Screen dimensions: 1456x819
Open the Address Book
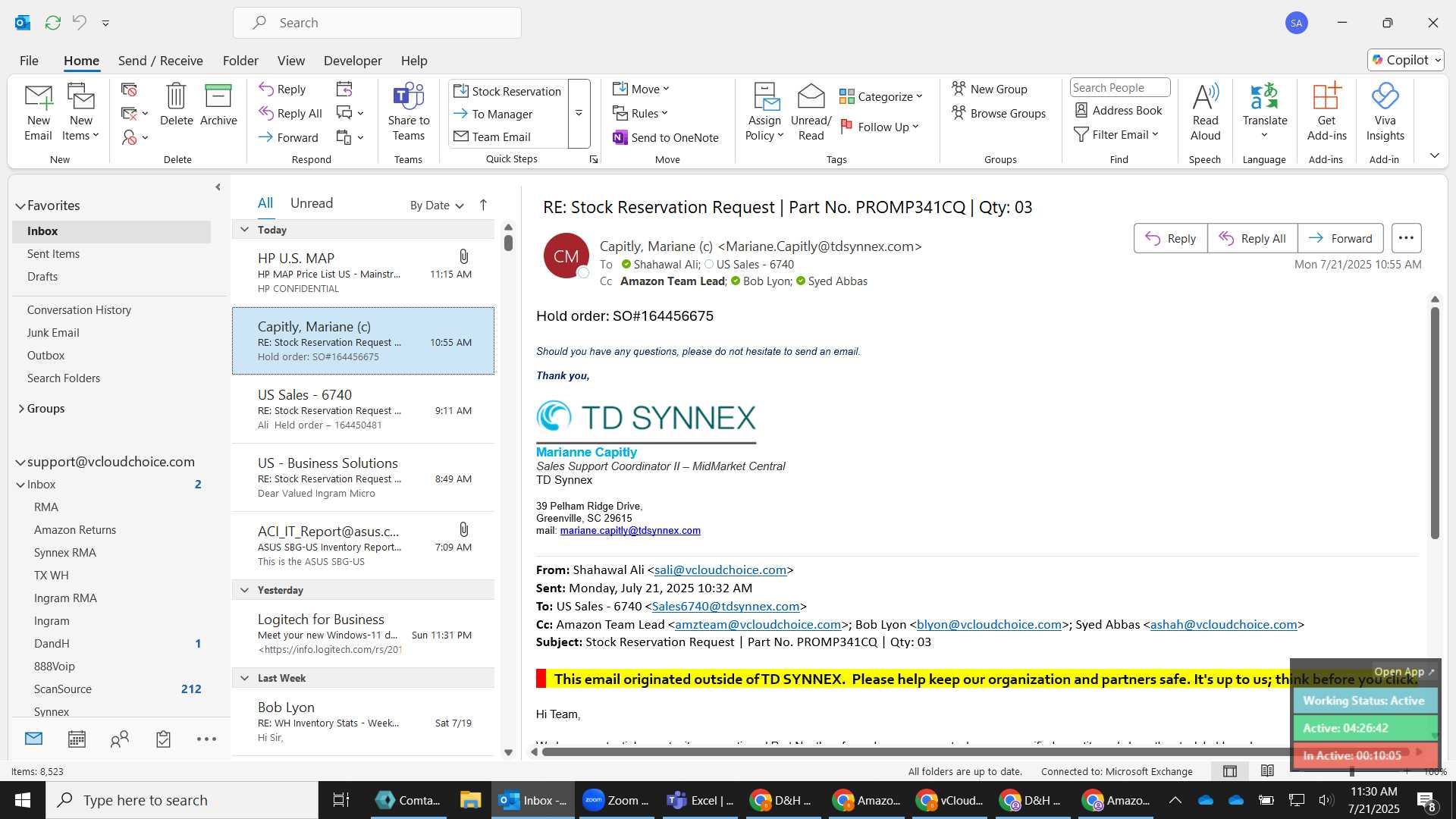tap(1119, 110)
